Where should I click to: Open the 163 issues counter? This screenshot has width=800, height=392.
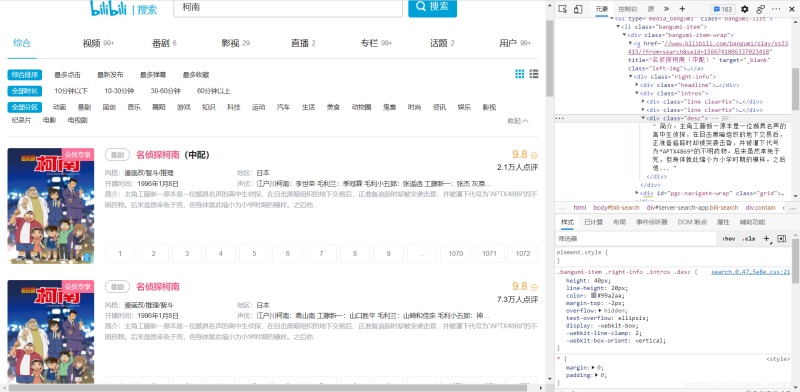[723, 9]
